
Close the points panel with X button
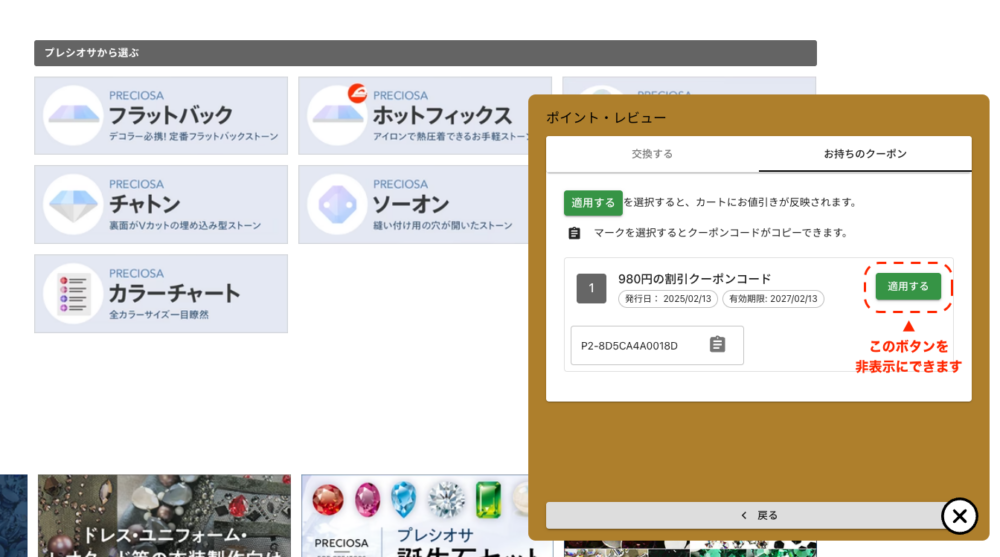[x=959, y=516]
